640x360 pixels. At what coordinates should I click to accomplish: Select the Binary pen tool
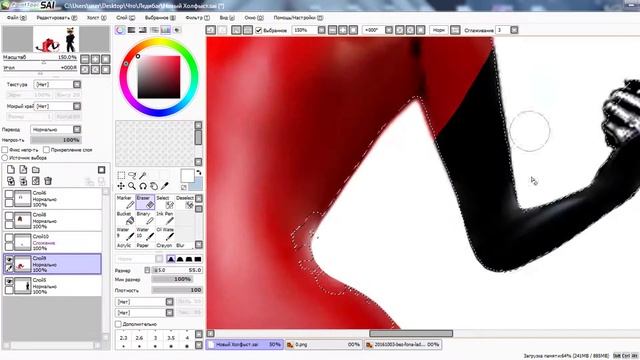(145, 218)
